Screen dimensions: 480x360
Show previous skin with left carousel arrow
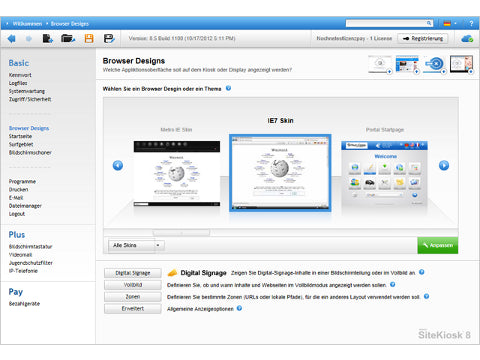pos(118,165)
